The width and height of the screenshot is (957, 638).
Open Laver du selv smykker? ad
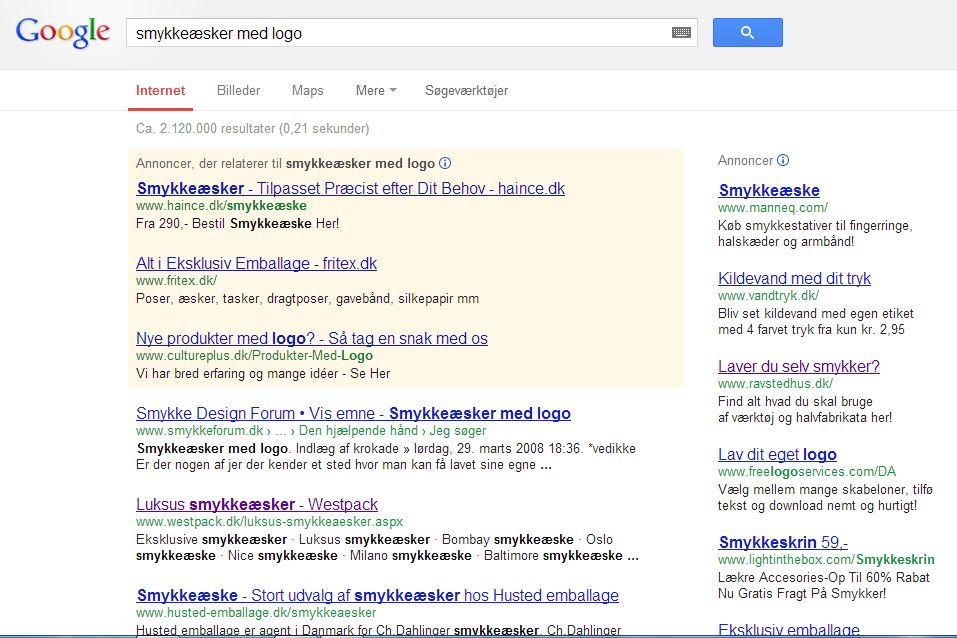[799, 366]
